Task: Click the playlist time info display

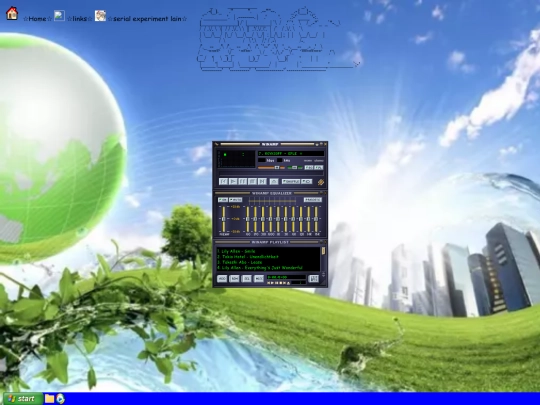Action: point(287,277)
